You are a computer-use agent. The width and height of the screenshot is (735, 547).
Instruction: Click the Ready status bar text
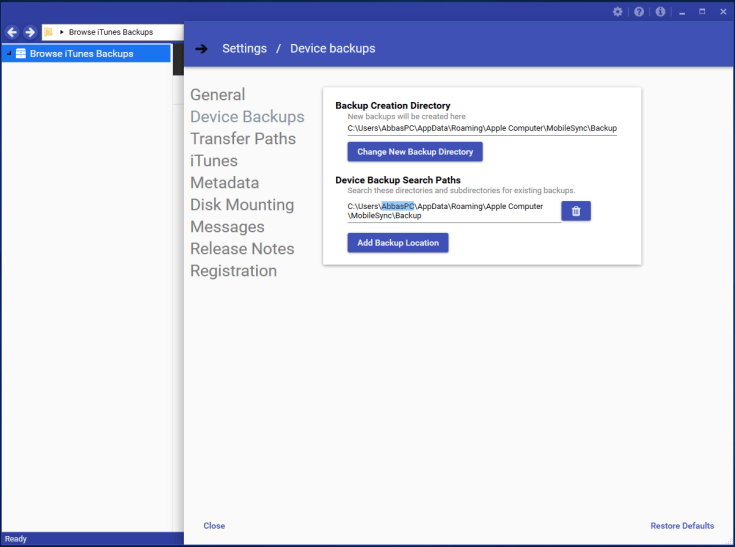click(x=16, y=539)
